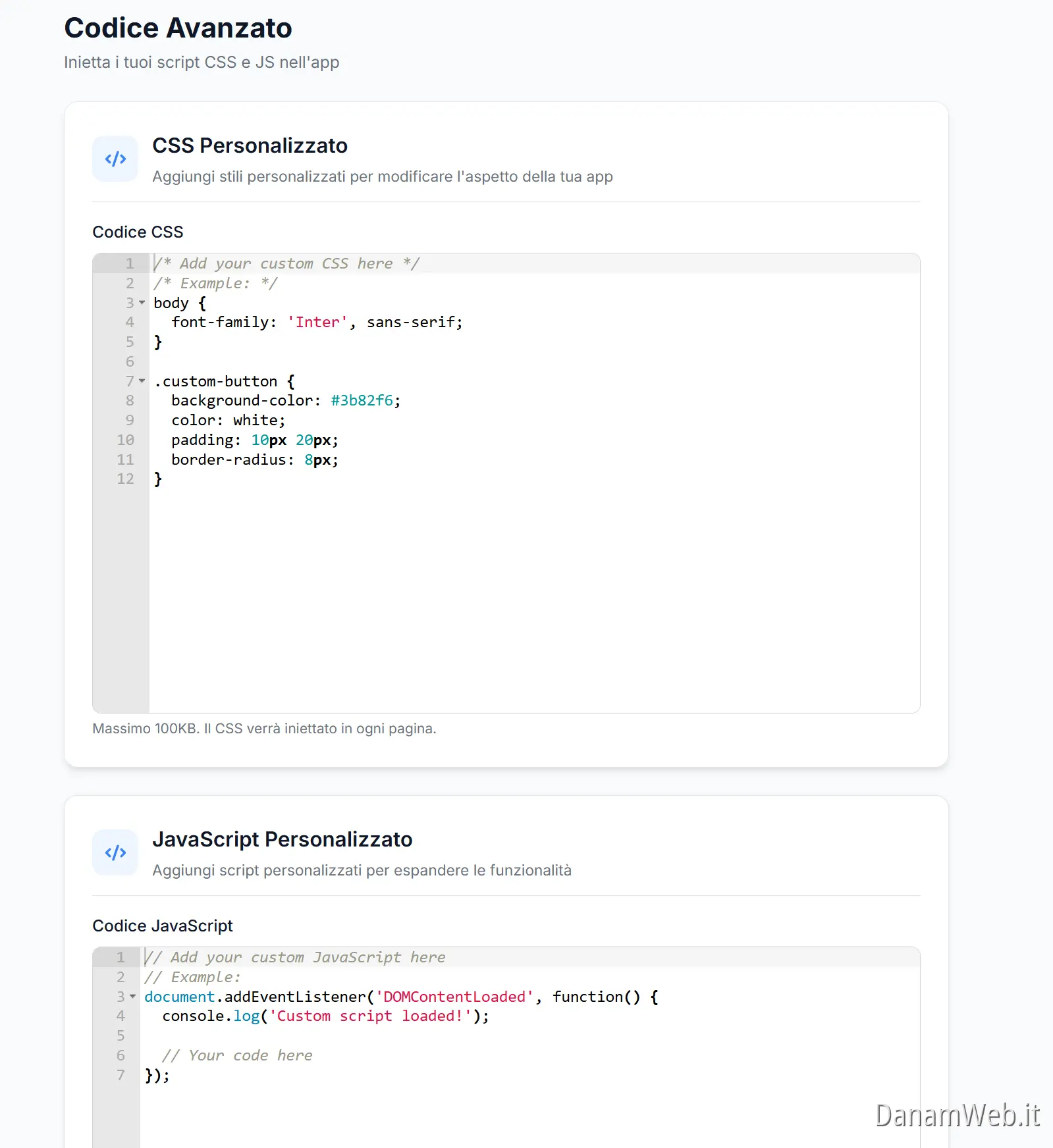This screenshot has height=1148, width=1053.
Task: Click the 'Codice Avanzato' page heading
Action: (x=178, y=28)
